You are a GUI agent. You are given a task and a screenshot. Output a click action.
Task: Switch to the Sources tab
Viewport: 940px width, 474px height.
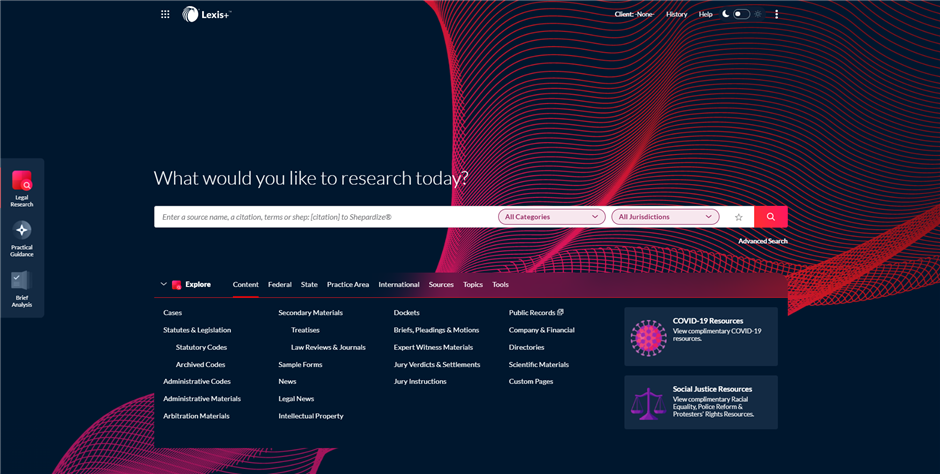pos(441,285)
